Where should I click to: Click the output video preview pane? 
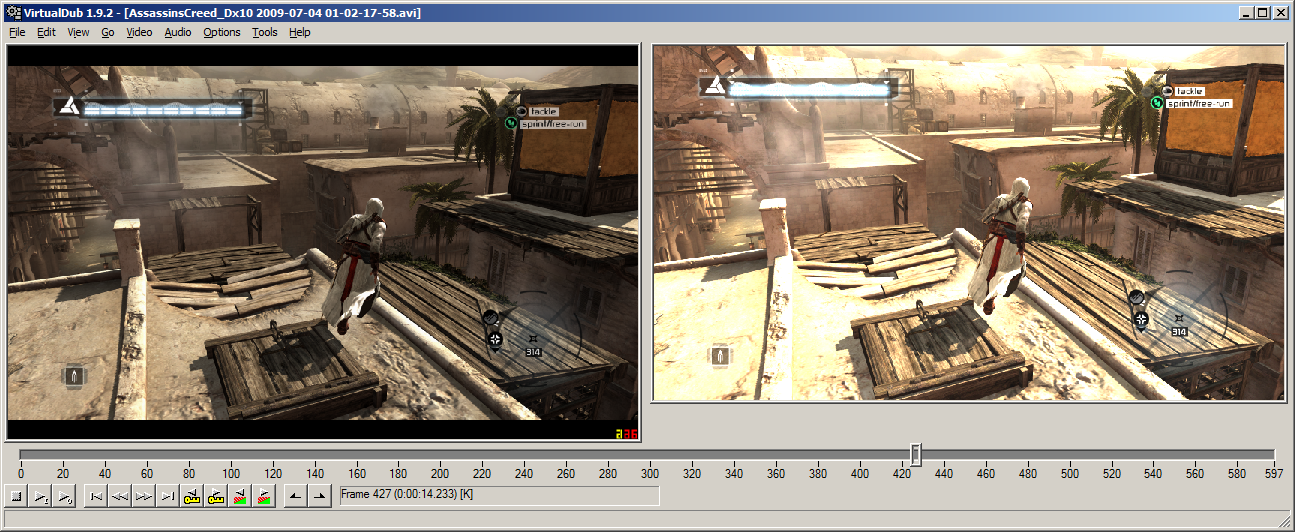click(x=968, y=223)
